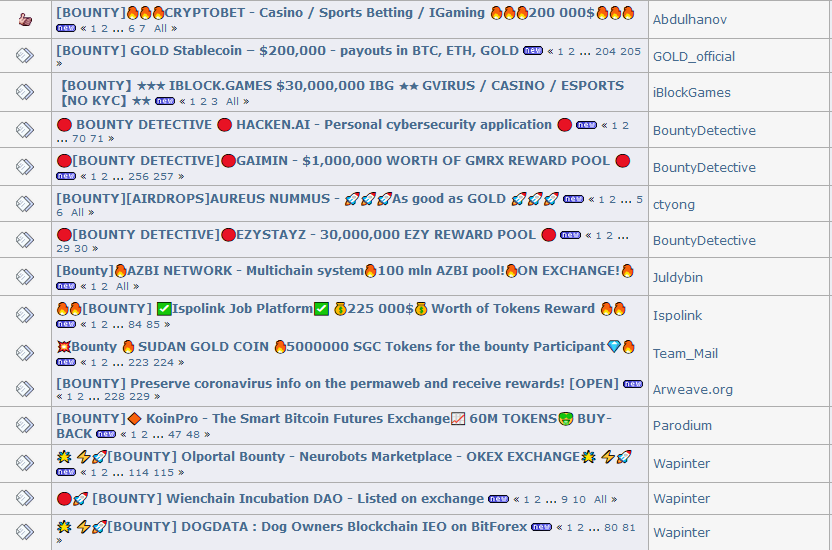Open the KoinPro Futures Exchange thread
This screenshot has height=550, width=832.
334,426
